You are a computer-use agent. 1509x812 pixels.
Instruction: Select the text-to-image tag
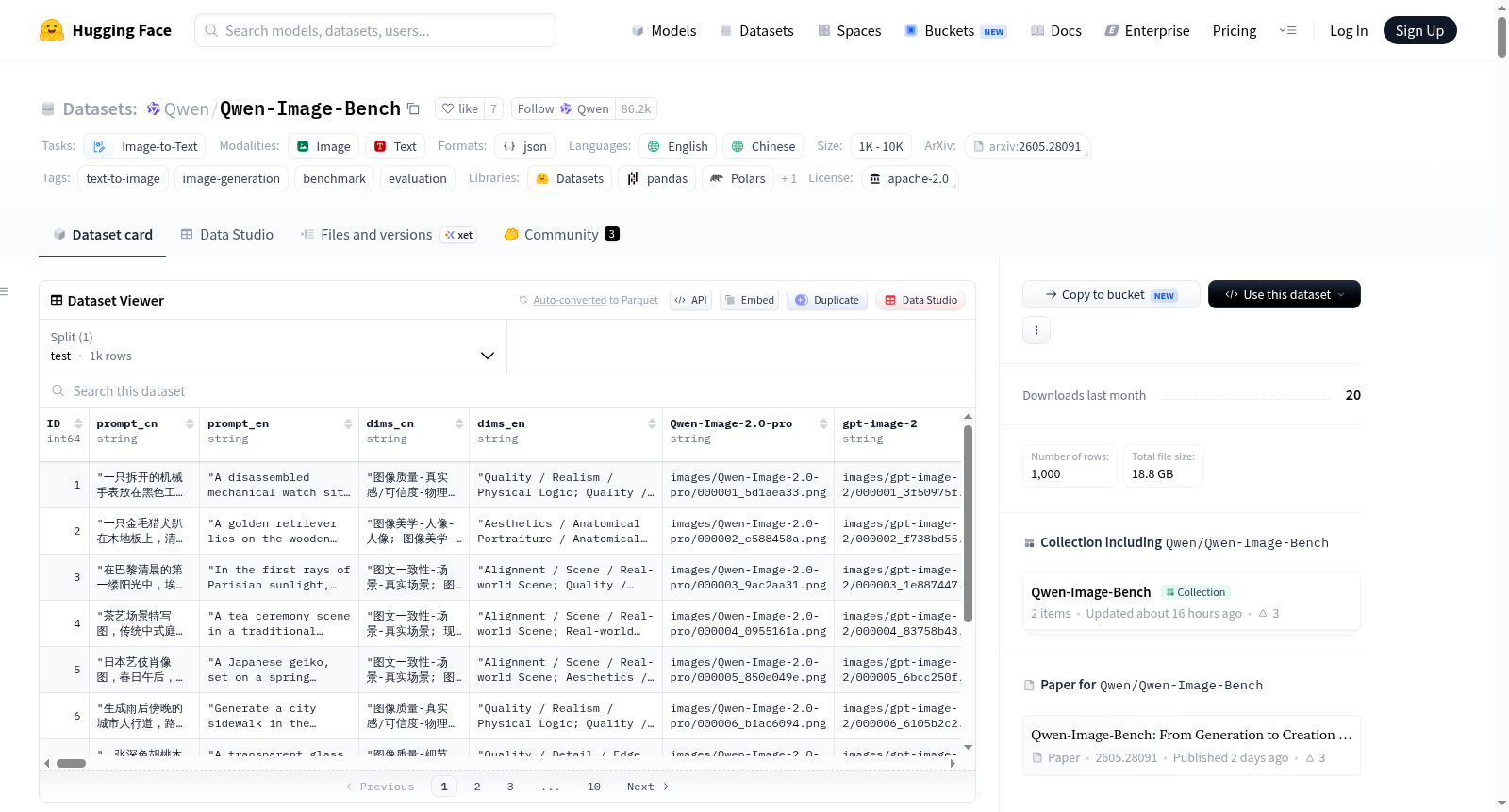click(x=123, y=178)
